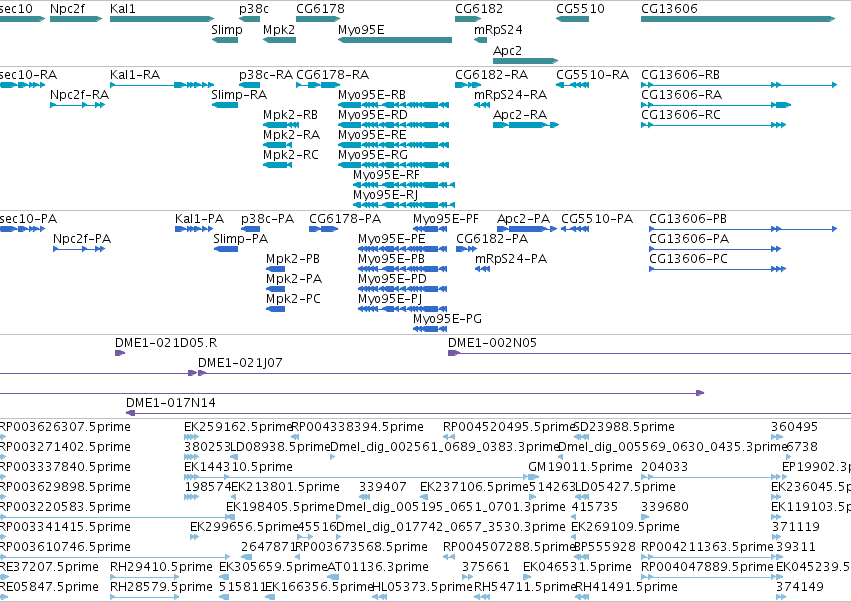Click the Kal1-RA transcript label
851x602 pixels.
(x=135, y=75)
